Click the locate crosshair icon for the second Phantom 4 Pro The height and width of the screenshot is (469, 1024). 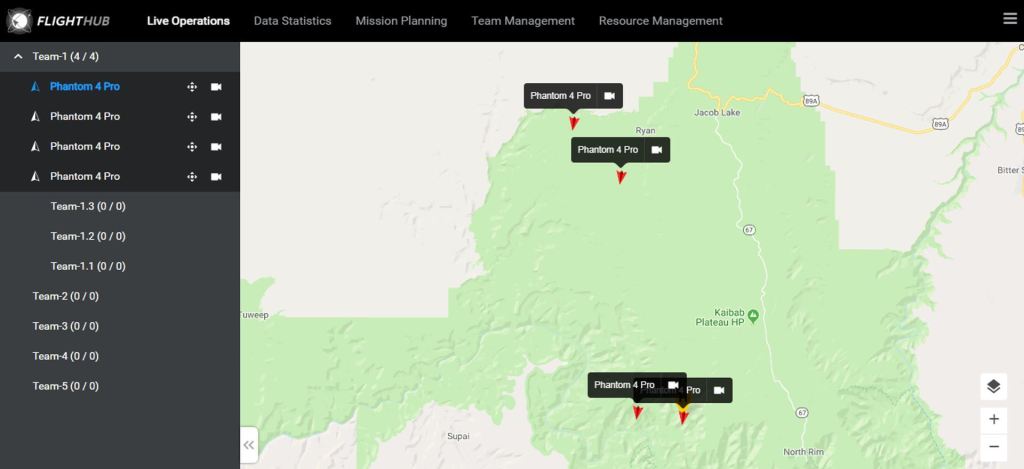click(192, 117)
